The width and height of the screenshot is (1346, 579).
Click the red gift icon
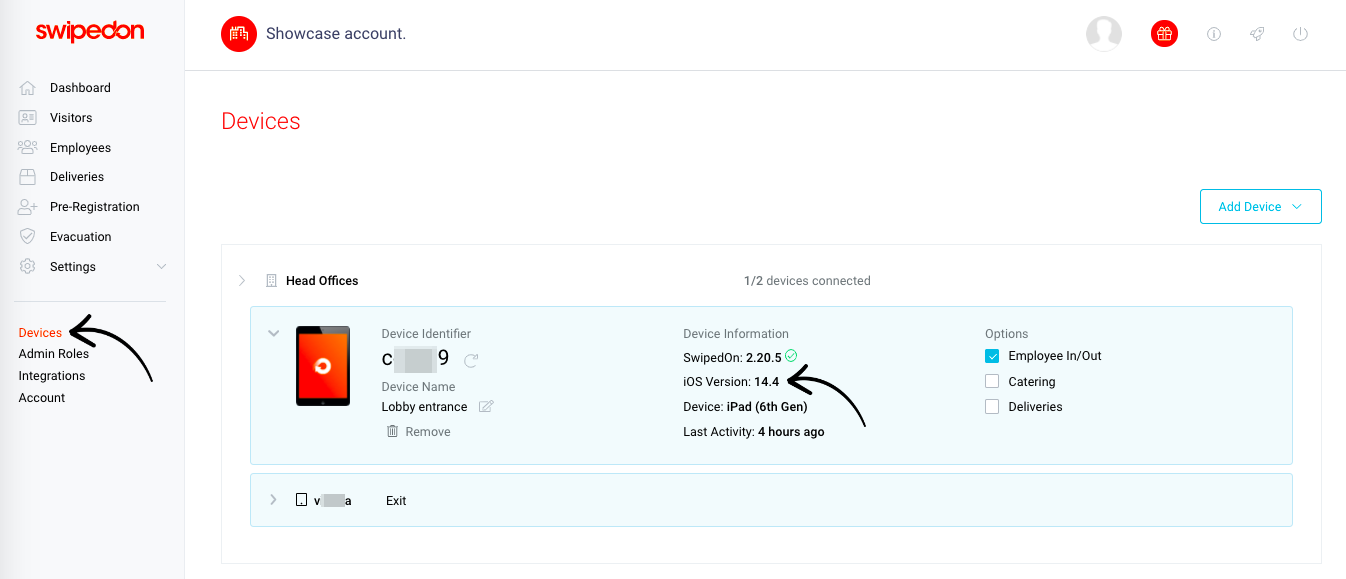pyautogui.click(x=1164, y=34)
